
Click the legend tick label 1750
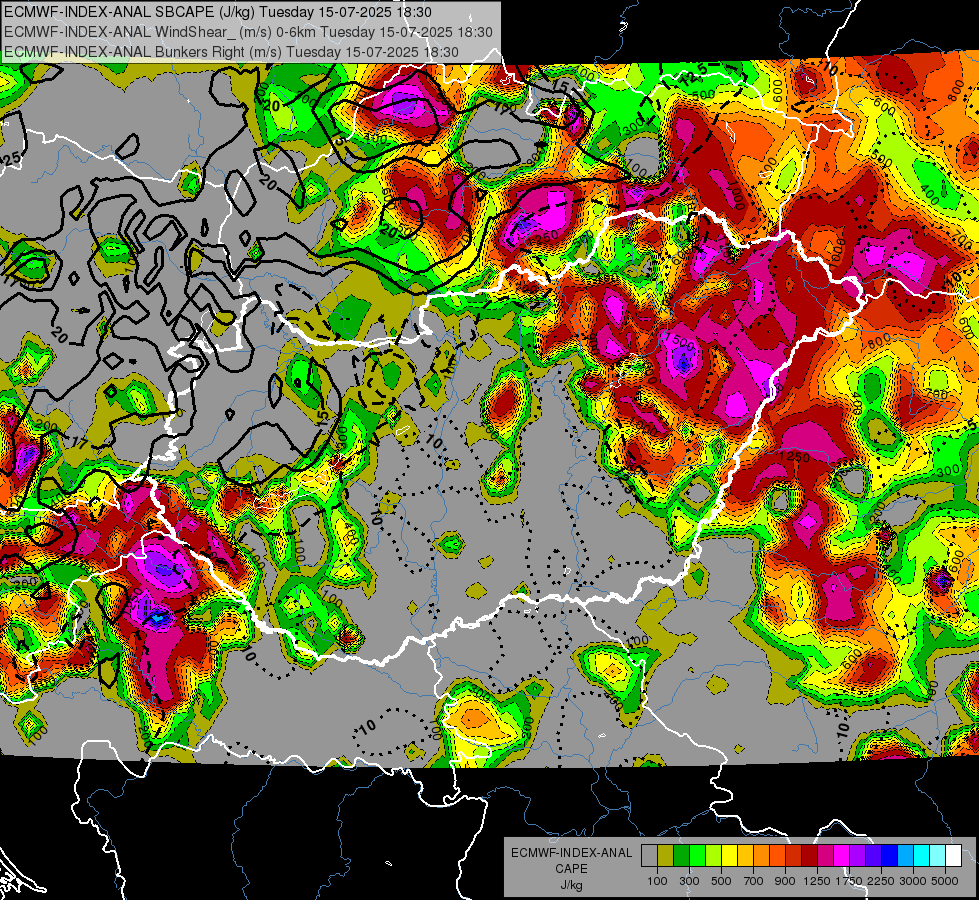coord(849,881)
